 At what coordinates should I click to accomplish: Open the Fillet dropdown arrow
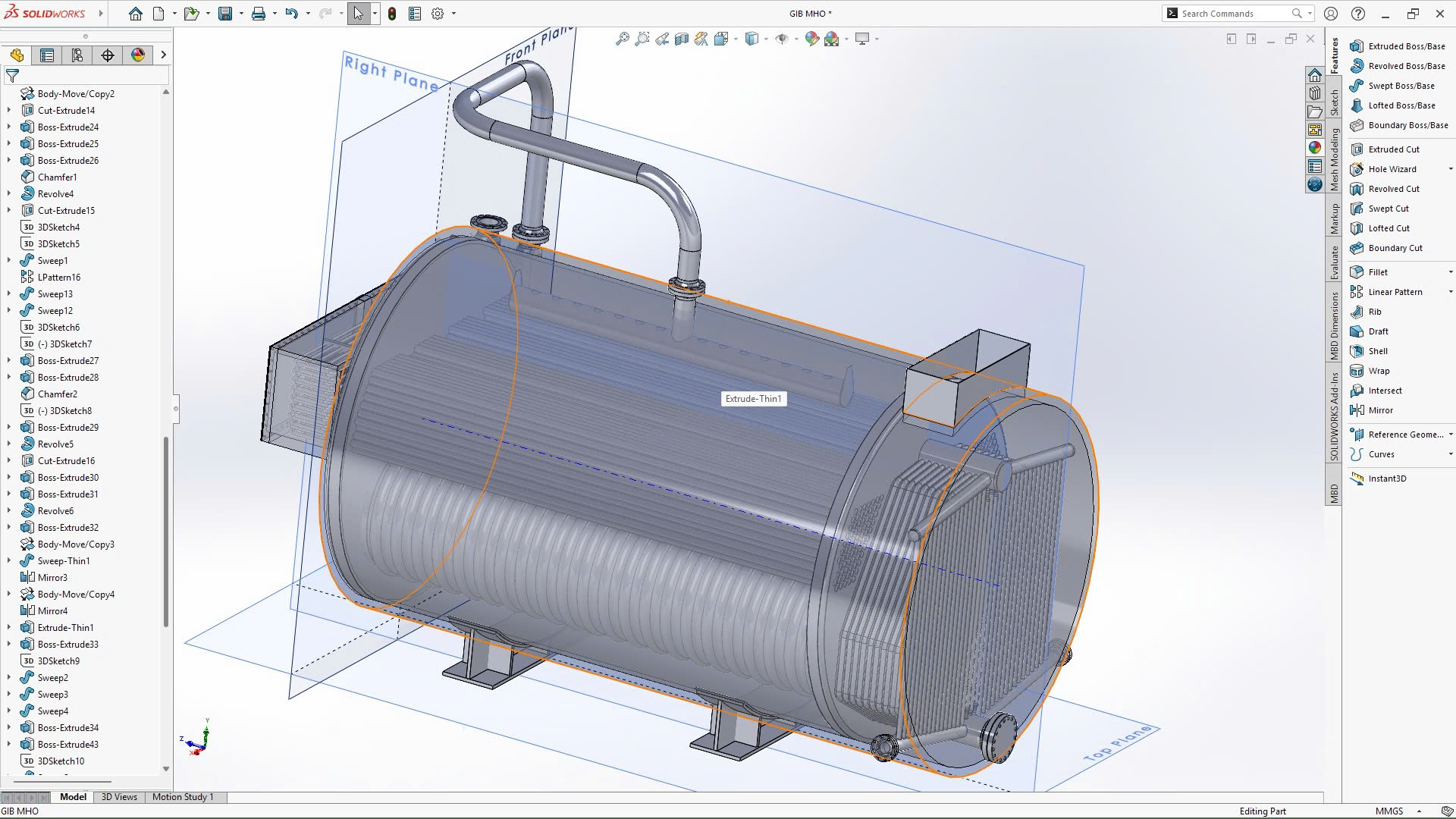(x=1450, y=272)
